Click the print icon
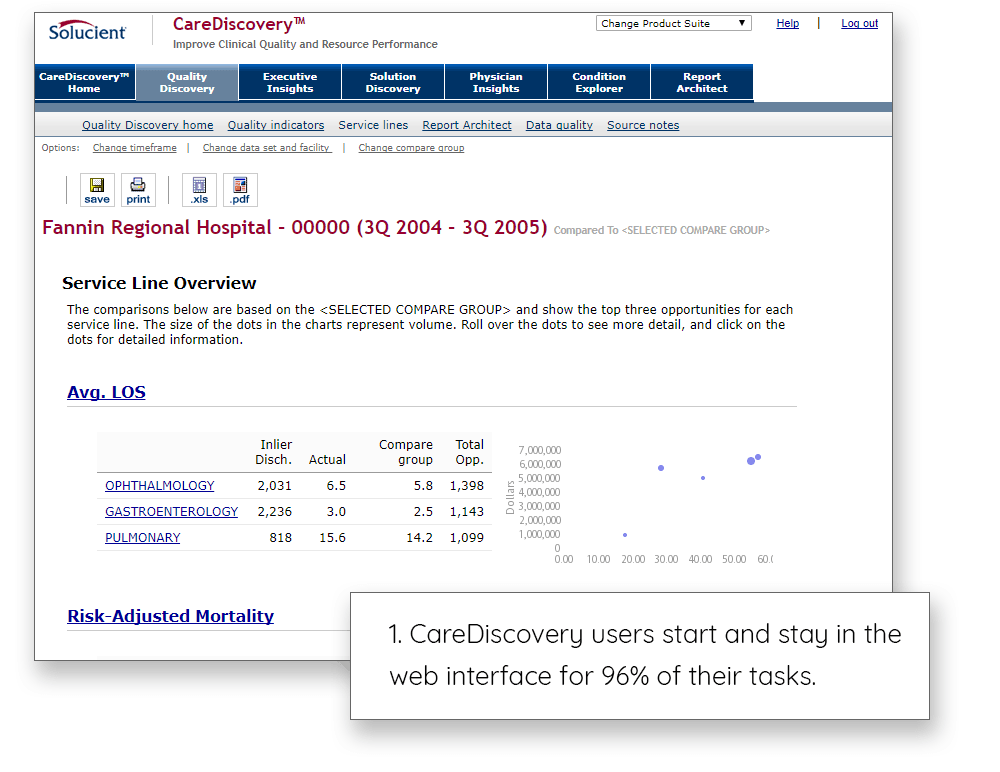Screen dimensions: 1000x772 pos(138,190)
